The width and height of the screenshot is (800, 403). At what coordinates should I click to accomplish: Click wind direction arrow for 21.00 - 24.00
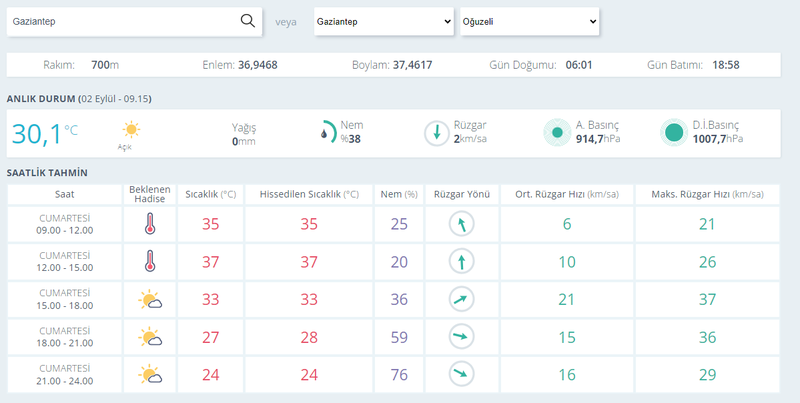coord(462,374)
